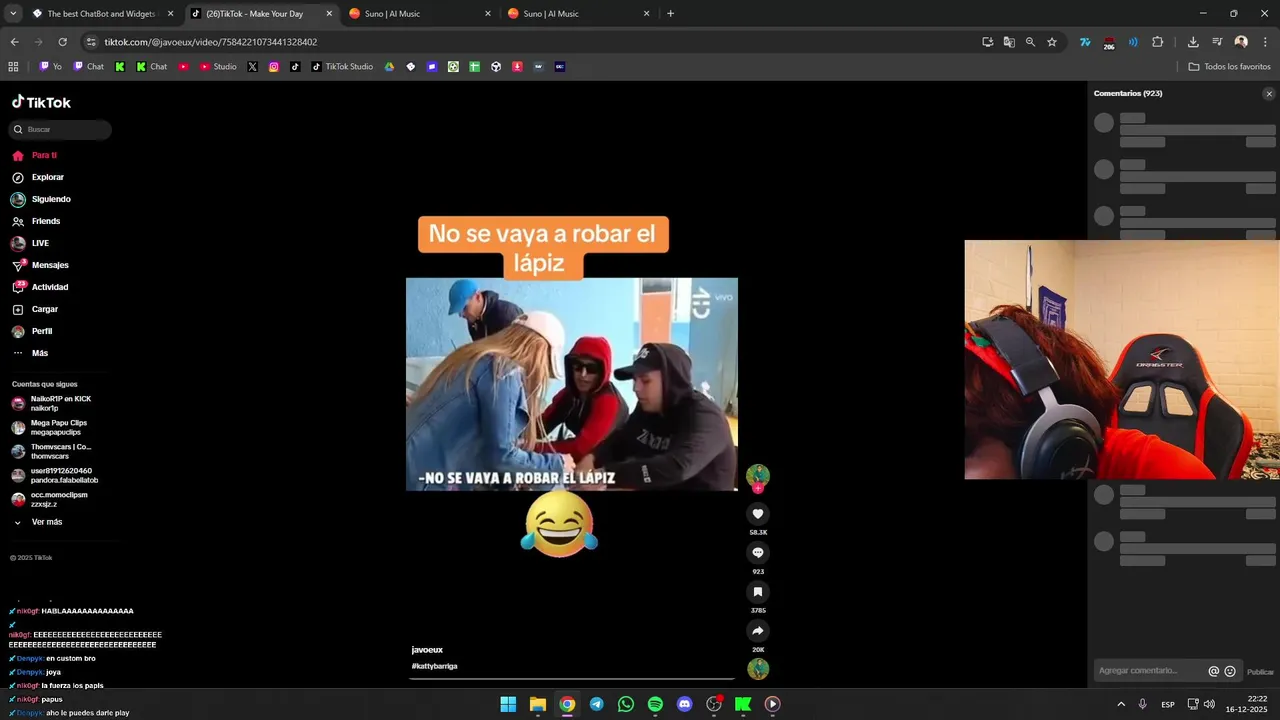Open Spotify from the taskbar
Viewport: 1280px width, 720px height.
655,704
